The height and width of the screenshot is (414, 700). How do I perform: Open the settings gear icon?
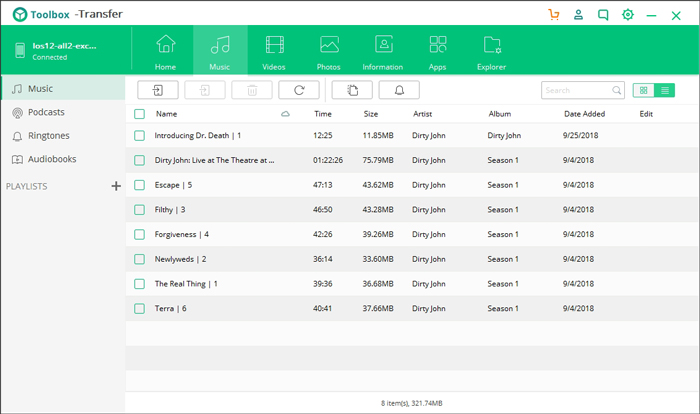pos(628,15)
